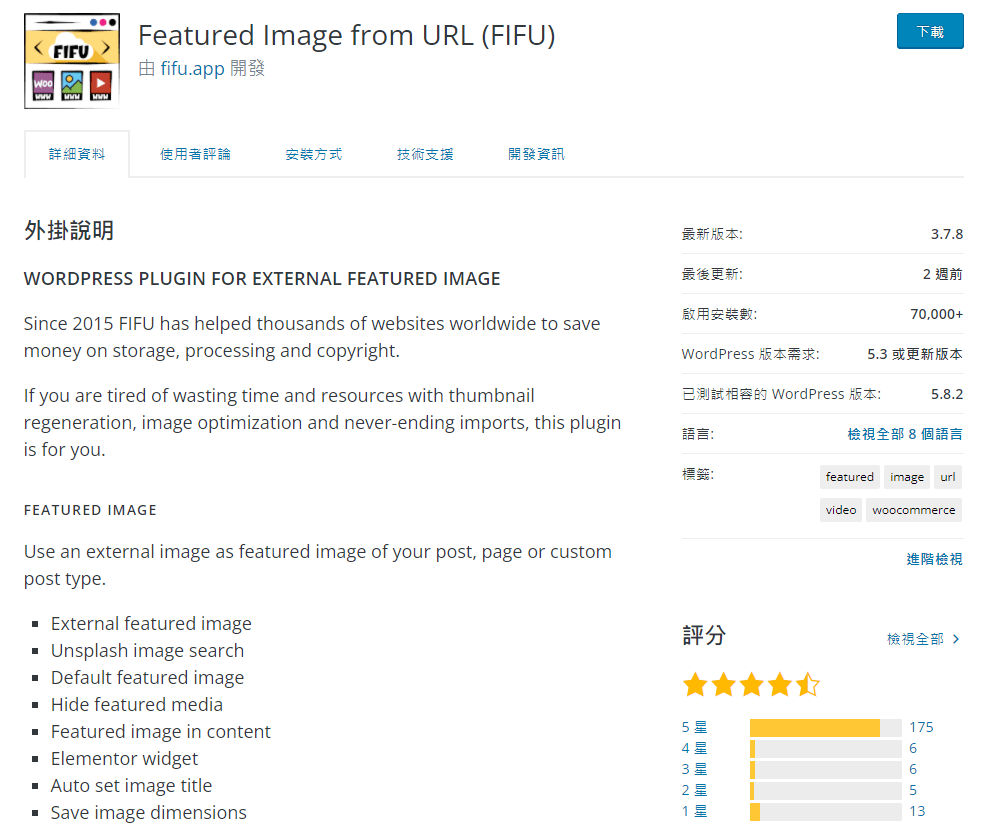Open the 進階檢視 advanced view link
Image resolution: width=990 pixels, height=830 pixels.
pyautogui.click(x=932, y=560)
